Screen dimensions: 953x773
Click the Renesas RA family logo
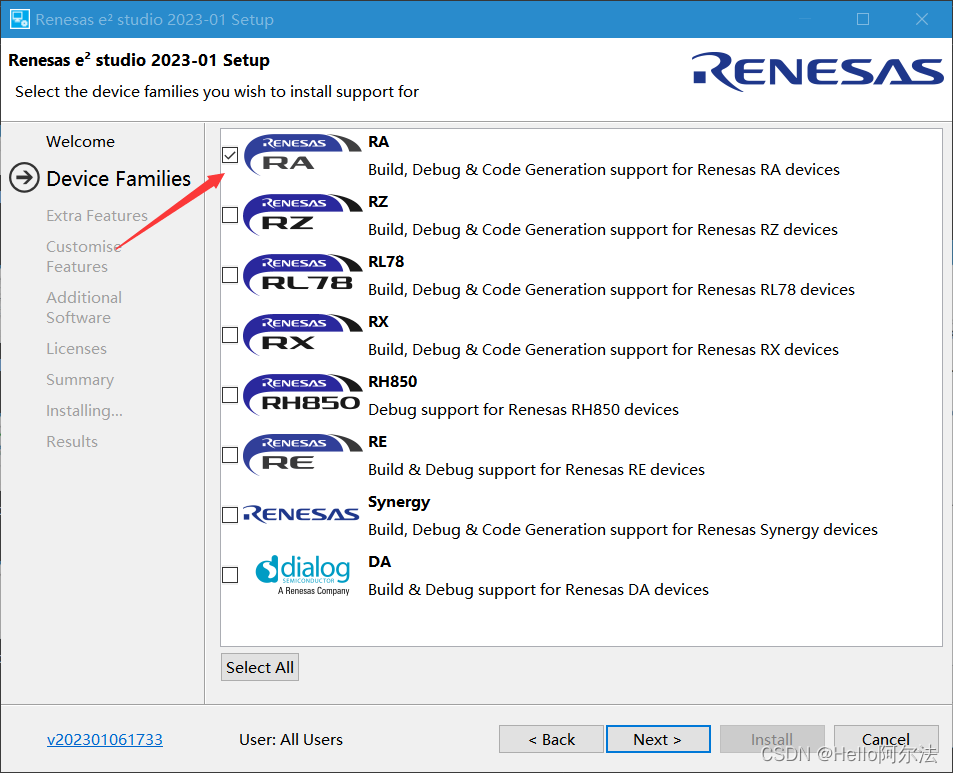tap(301, 155)
